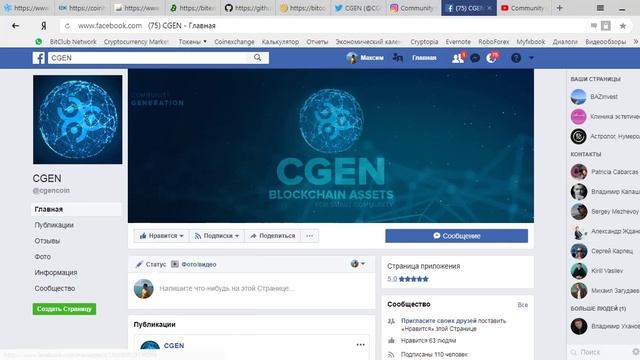Select Главная in page sidebar
The height and width of the screenshot is (360, 640).
pos(76,209)
